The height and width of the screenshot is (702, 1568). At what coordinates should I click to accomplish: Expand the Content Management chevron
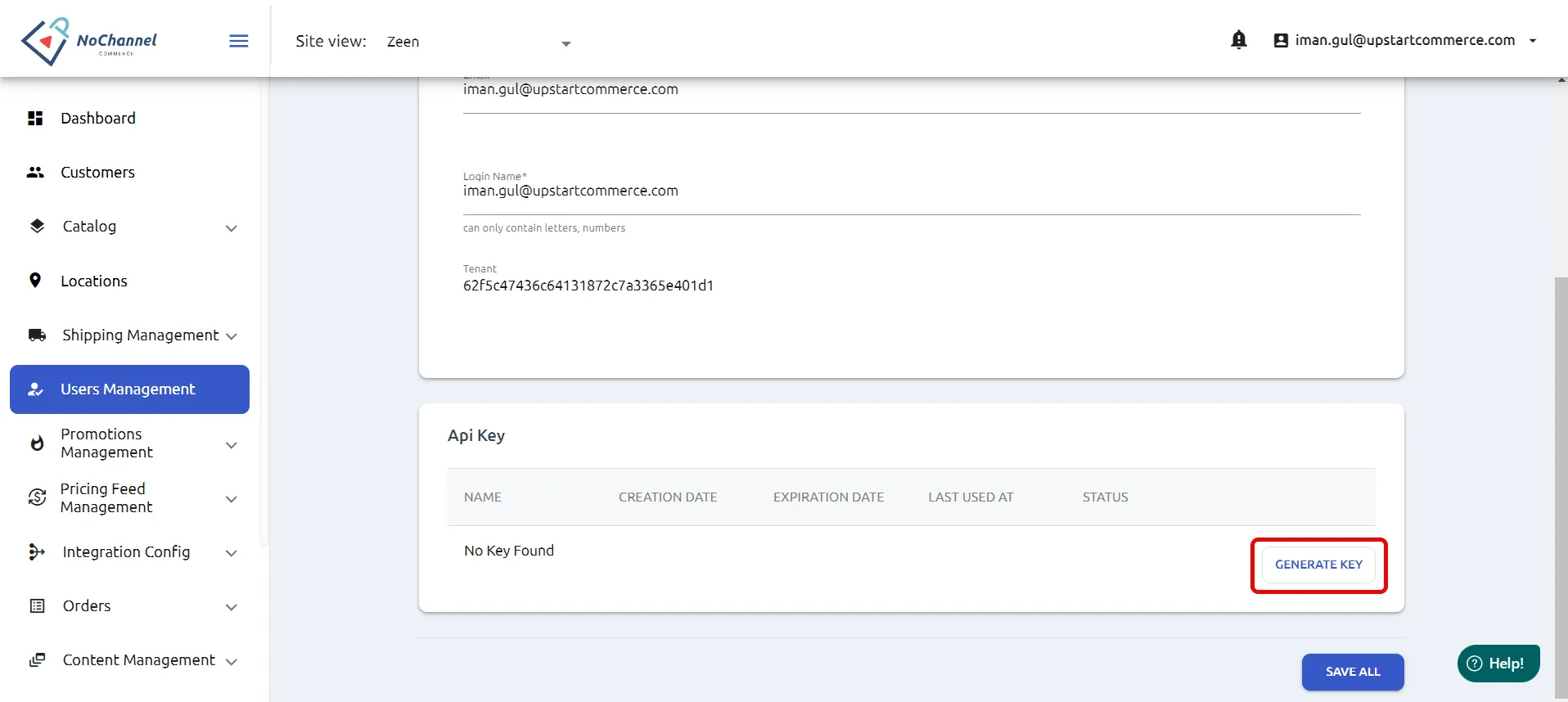point(232,662)
